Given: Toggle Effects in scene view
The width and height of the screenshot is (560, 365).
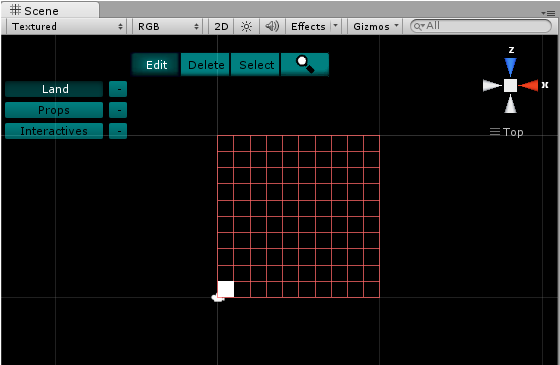Looking at the screenshot, I should 308,26.
